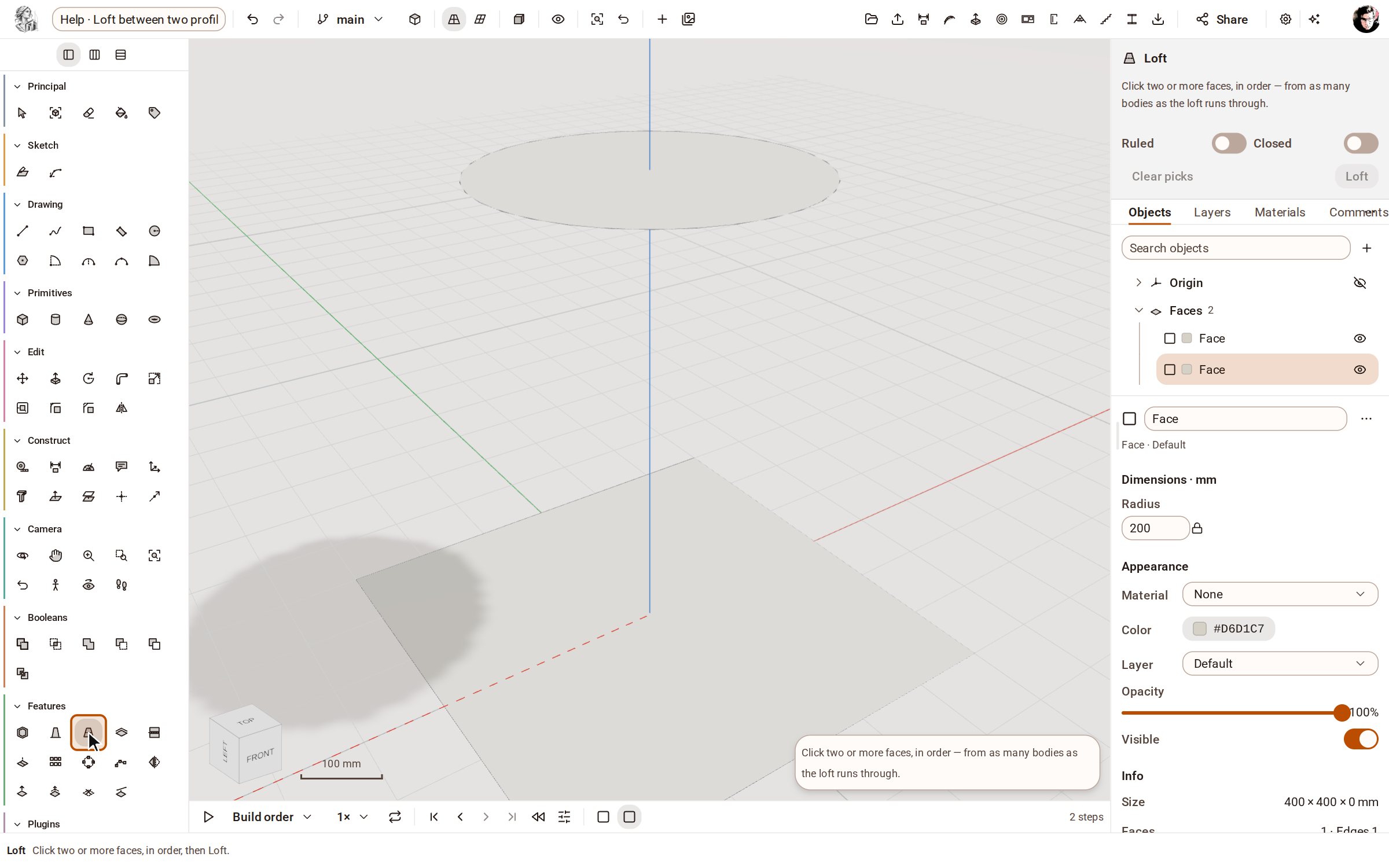Choose the Protractor tool in Construct
Image resolution: width=1389 pixels, height=868 pixels.
tap(89, 467)
